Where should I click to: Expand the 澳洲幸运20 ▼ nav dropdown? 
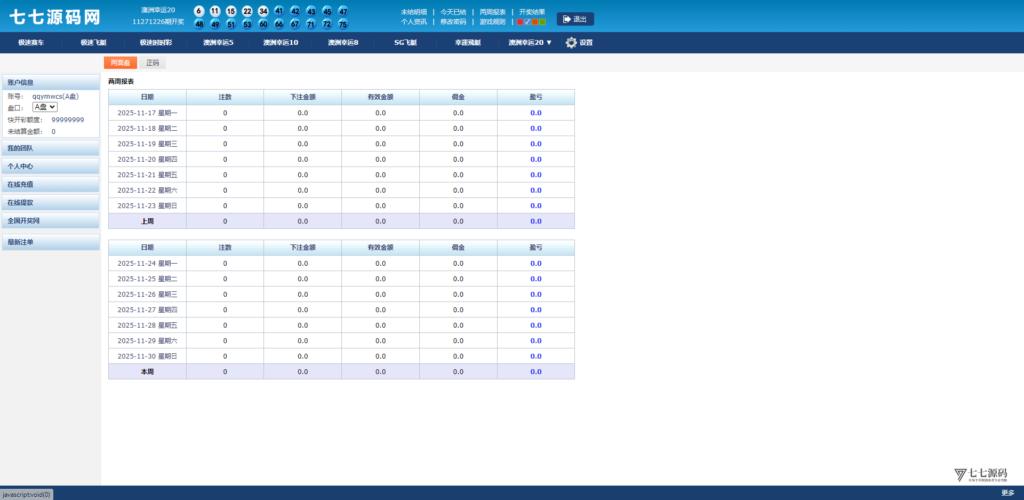pos(529,43)
